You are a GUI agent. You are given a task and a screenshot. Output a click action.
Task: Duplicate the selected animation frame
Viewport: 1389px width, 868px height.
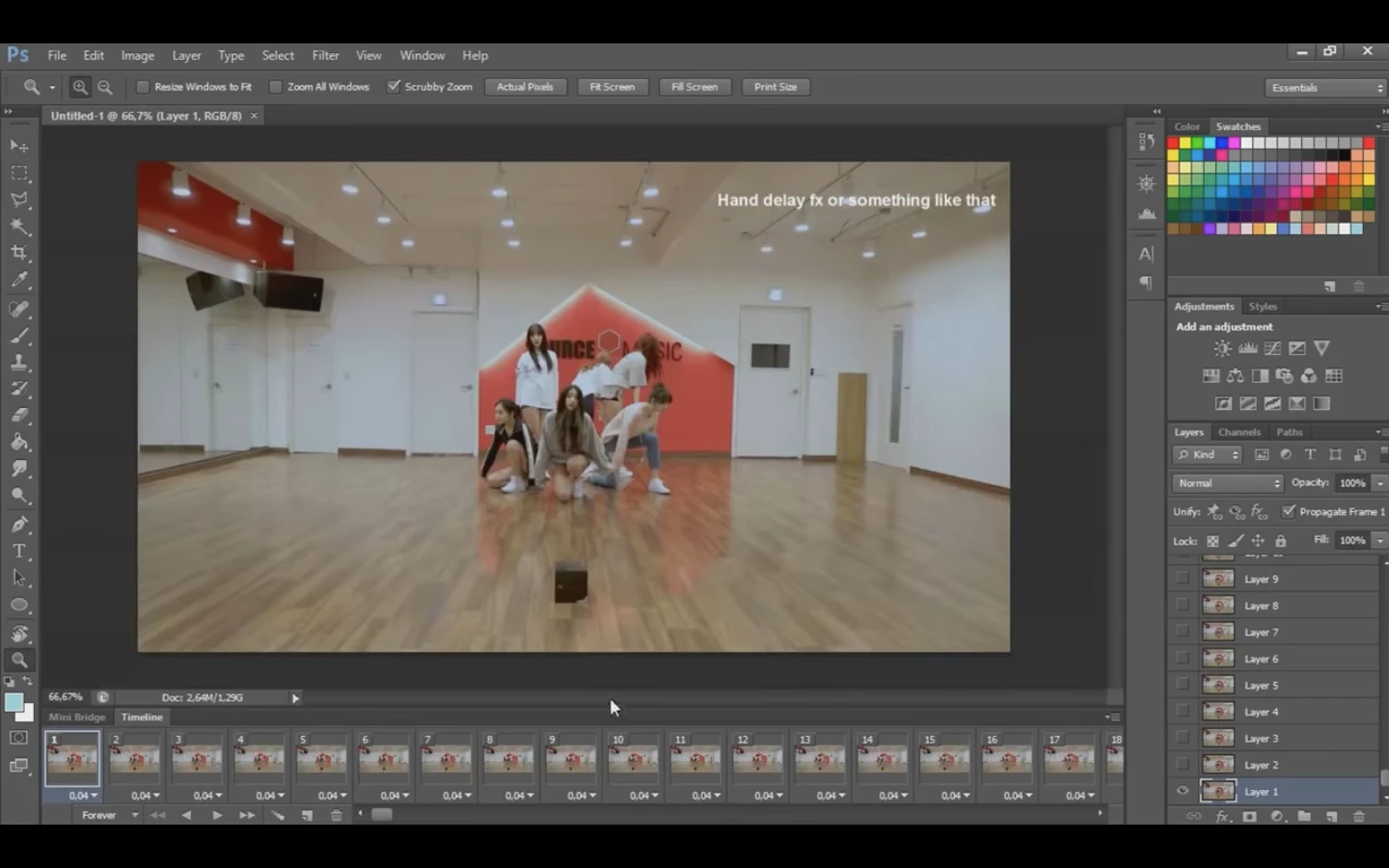[x=307, y=816]
